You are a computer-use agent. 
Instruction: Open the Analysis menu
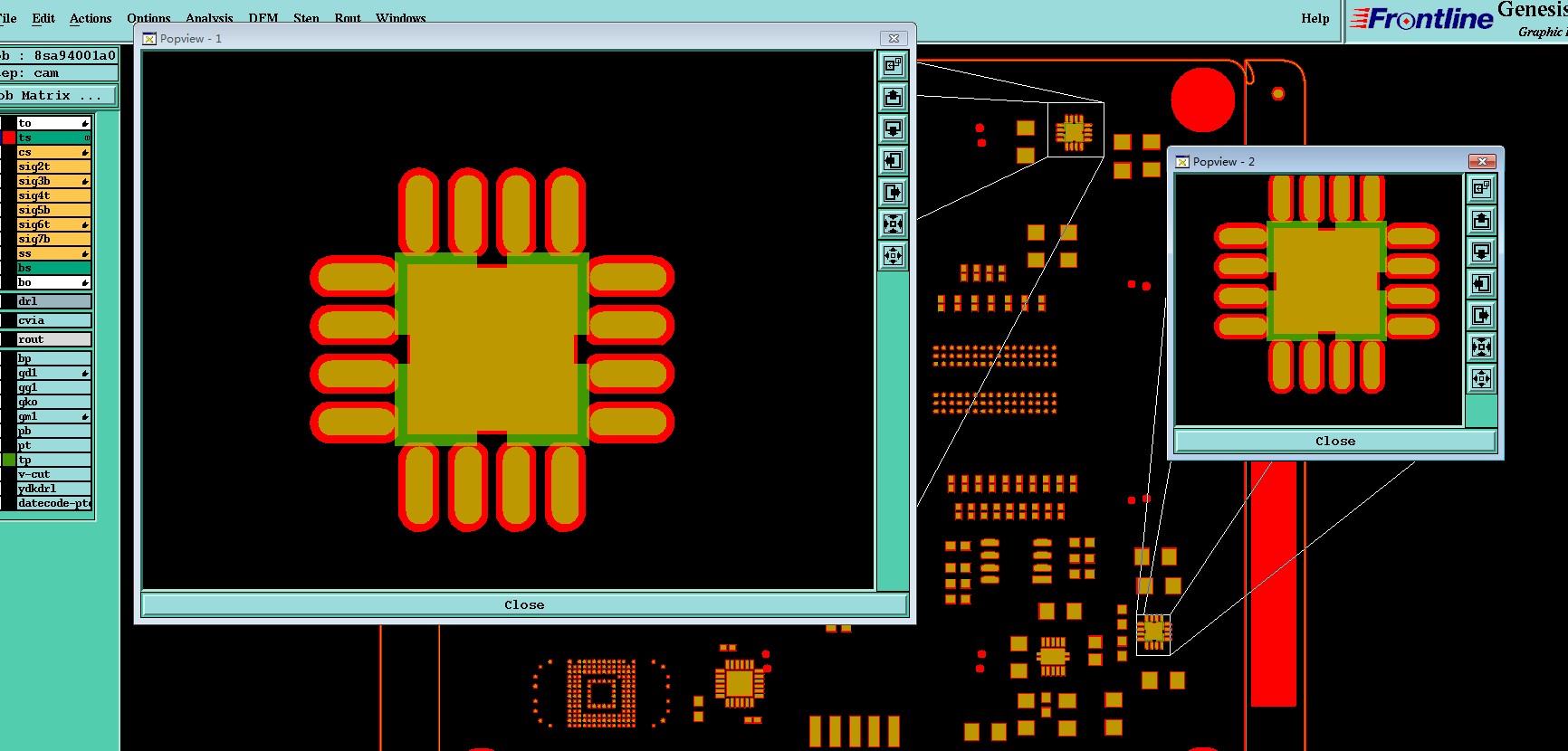(x=209, y=18)
